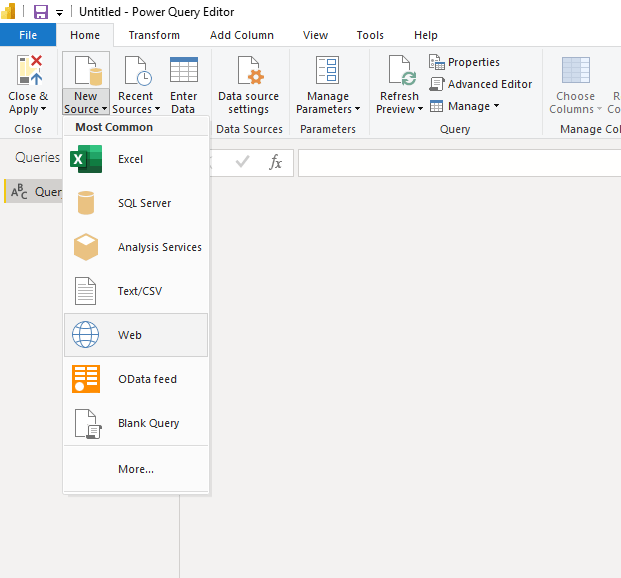Open the Tools tab
The image size is (621, 578).
(370, 35)
